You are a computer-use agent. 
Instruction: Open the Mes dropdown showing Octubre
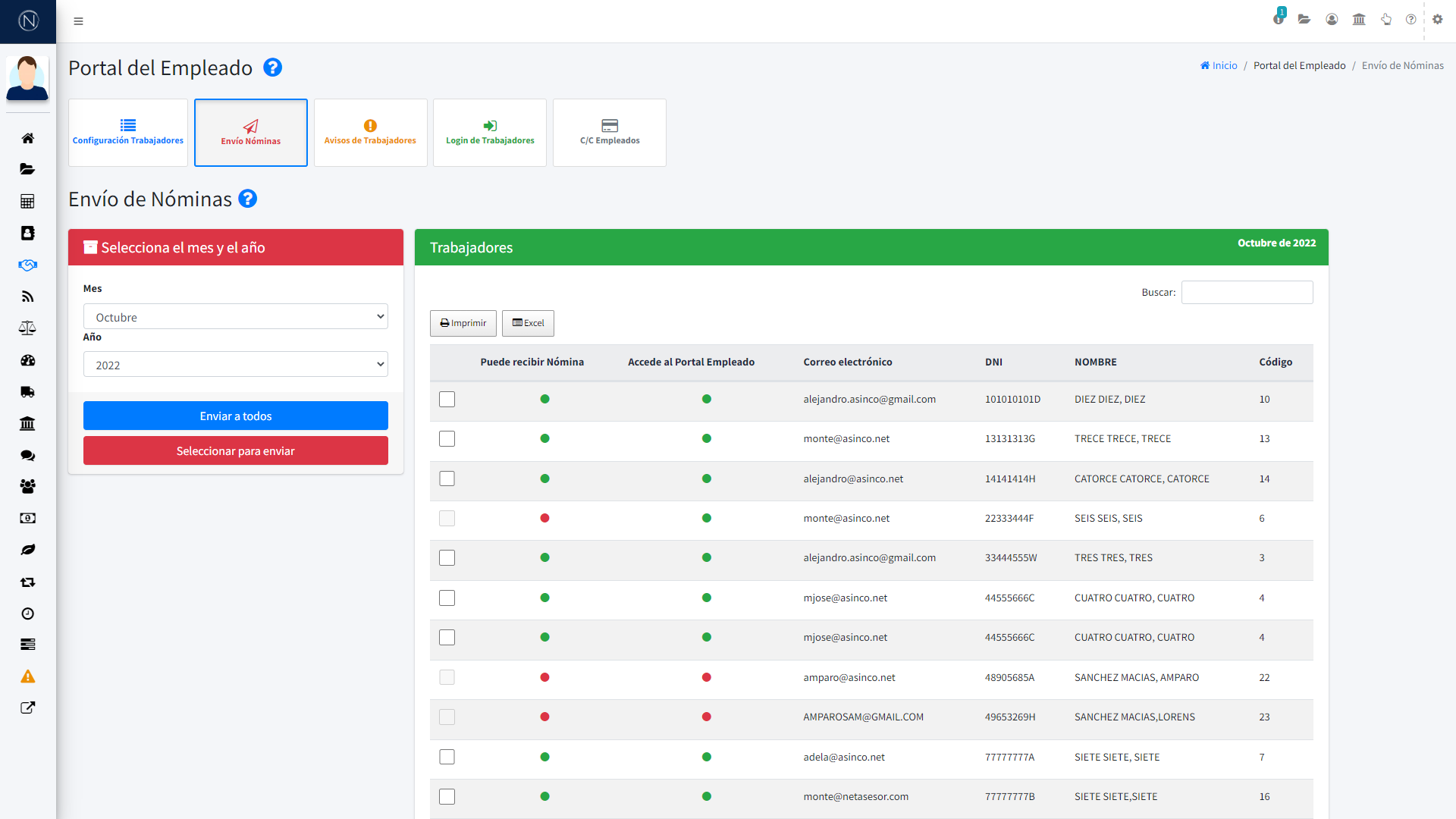[x=235, y=317]
